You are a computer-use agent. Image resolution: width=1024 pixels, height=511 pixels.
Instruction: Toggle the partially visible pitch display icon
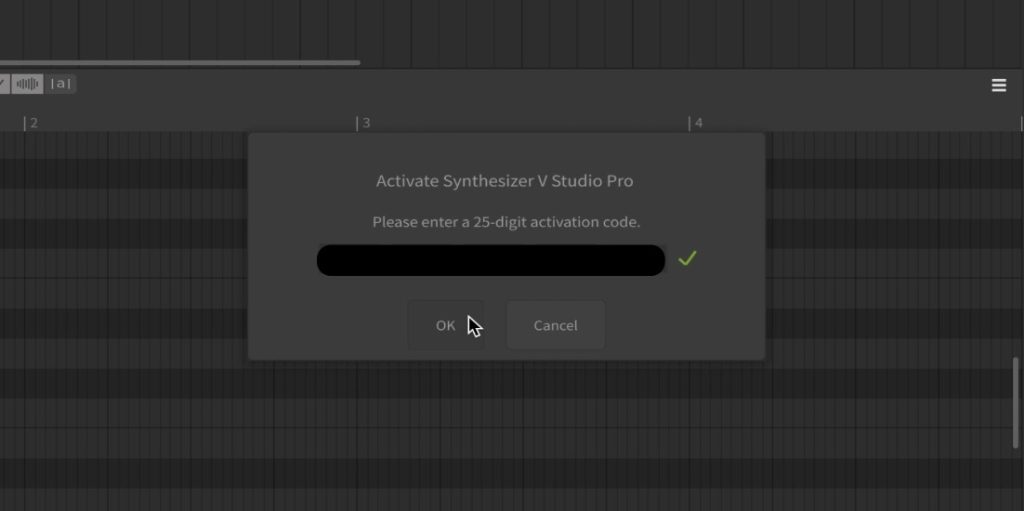[x=4, y=84]
